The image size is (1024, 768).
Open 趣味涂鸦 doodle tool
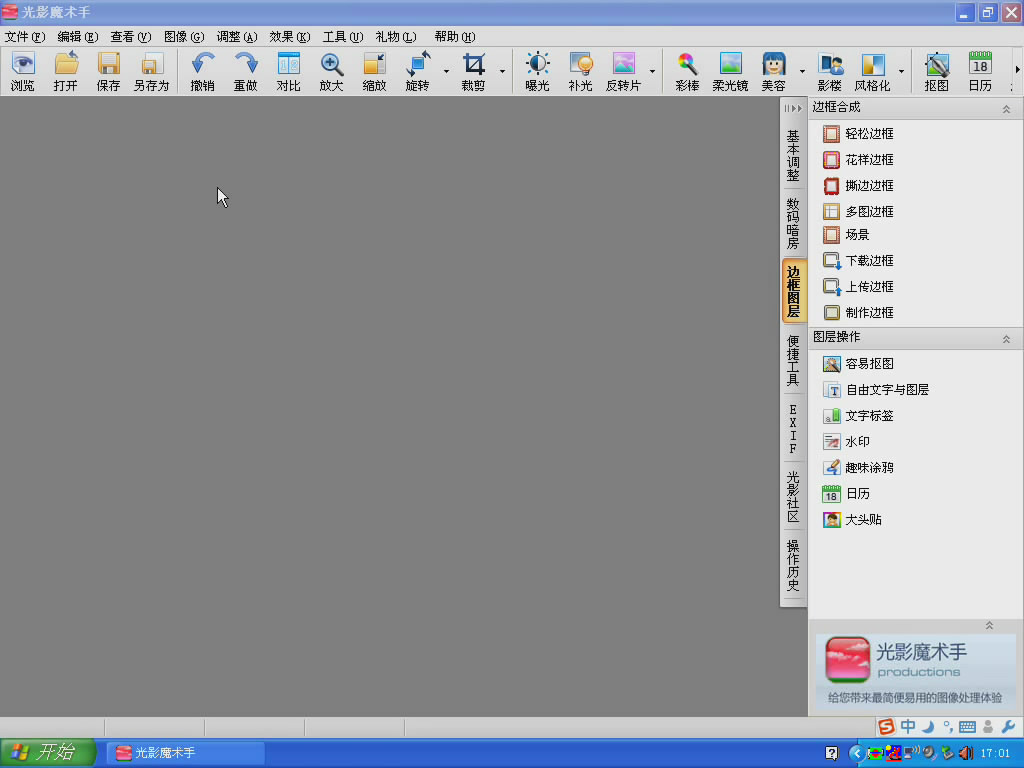pyautogui.click(x=858, y=468)
